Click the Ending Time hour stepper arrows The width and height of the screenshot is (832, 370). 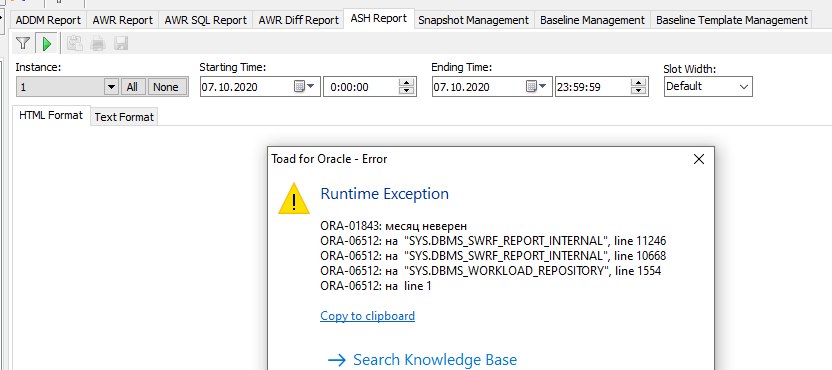pos(639,87)
